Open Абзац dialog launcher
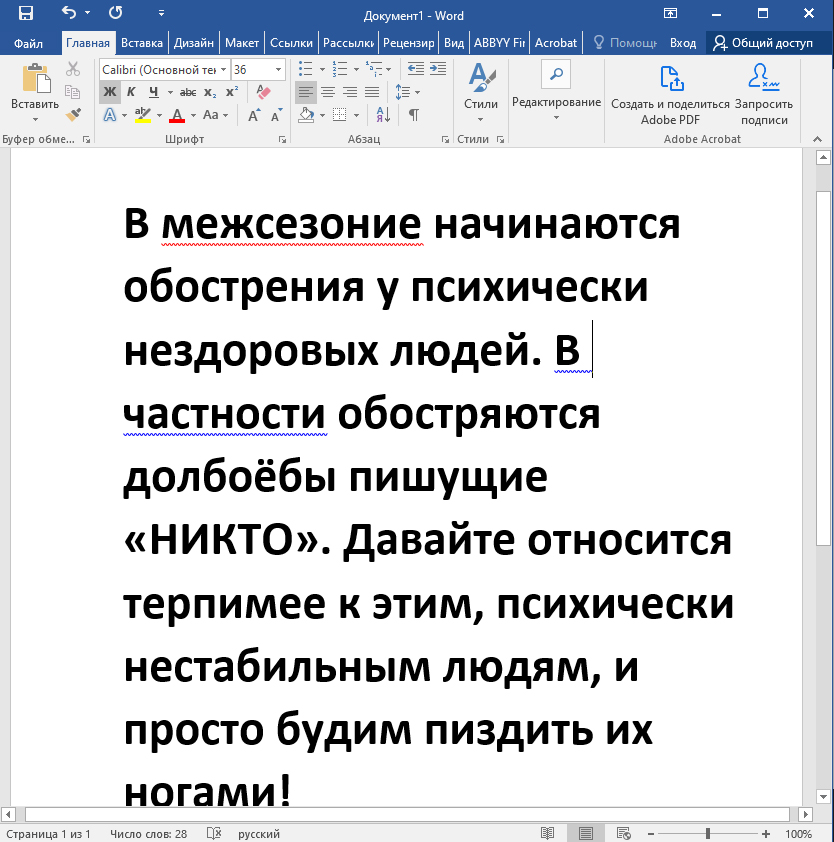The image size is (834, 842). [445, 140]
